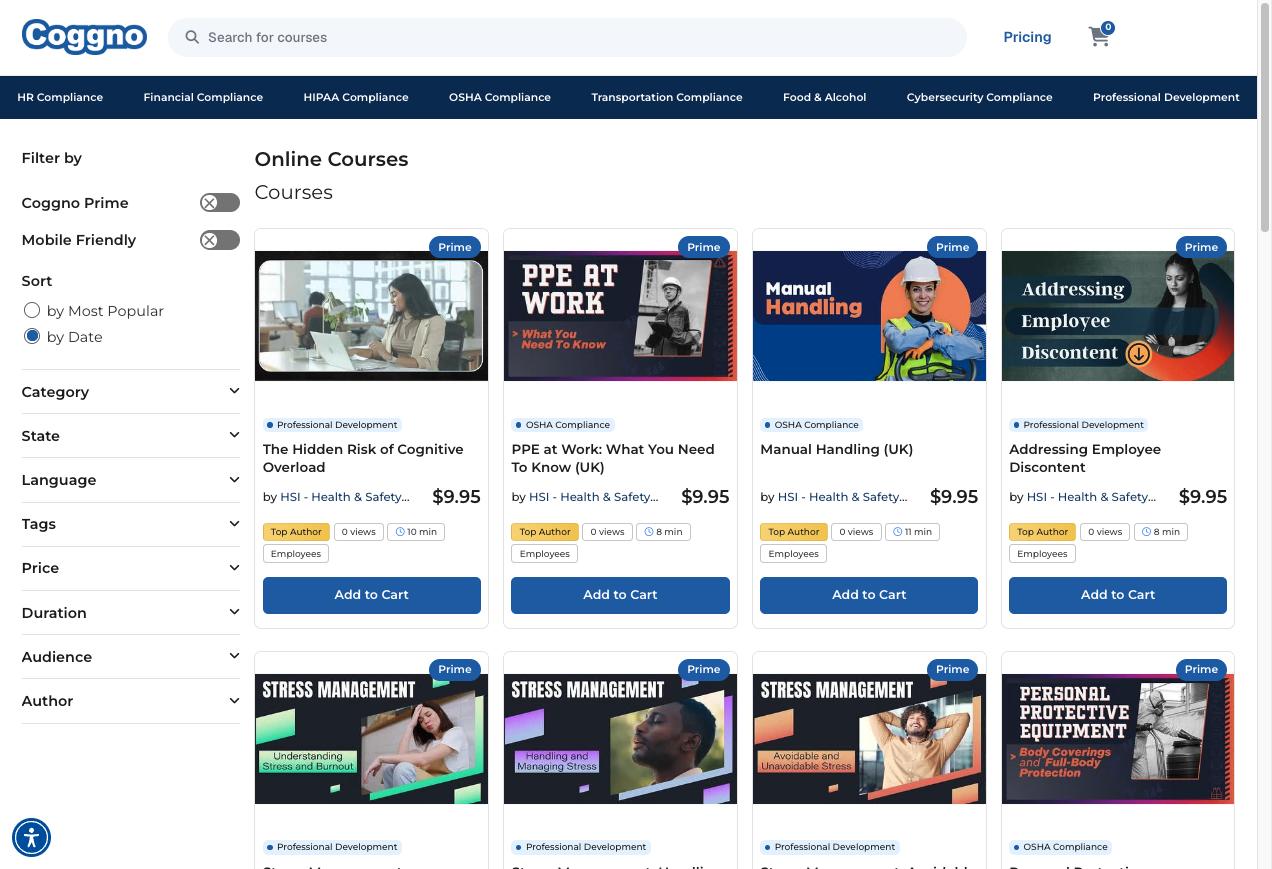Click Prime badge on PPE at Work card
This screenshot has height=869, width=1272.
click(x=703, y=247)
